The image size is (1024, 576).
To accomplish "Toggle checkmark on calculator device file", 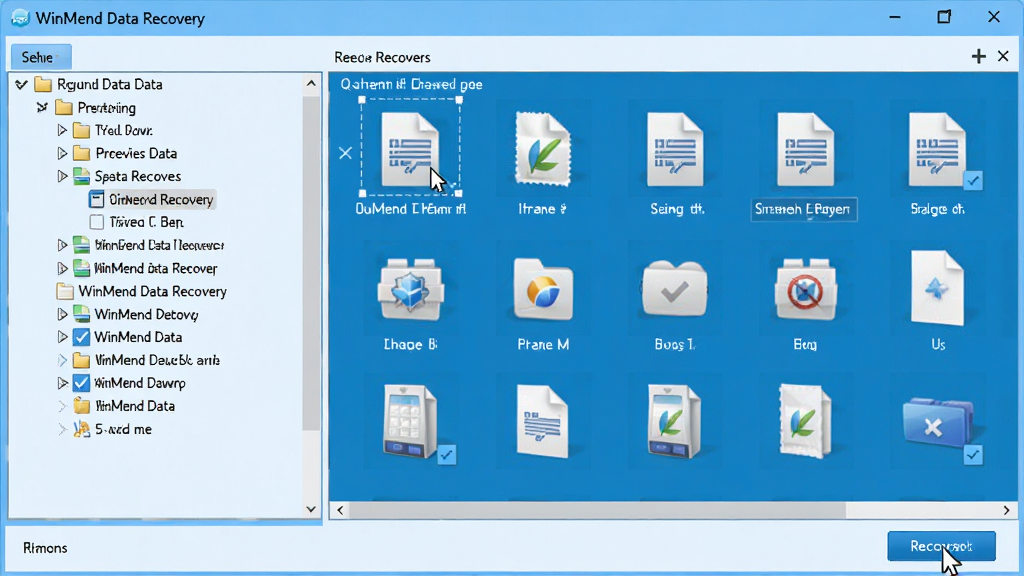I will pos(447,455).
